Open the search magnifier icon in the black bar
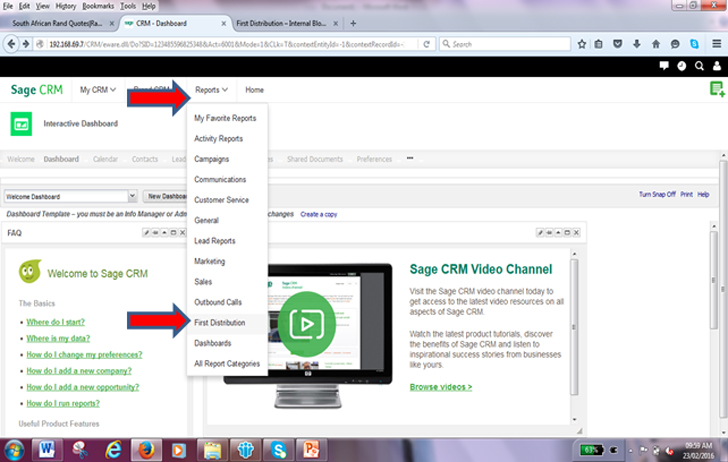The image size is (728, 462). click(x=699, y=66)
